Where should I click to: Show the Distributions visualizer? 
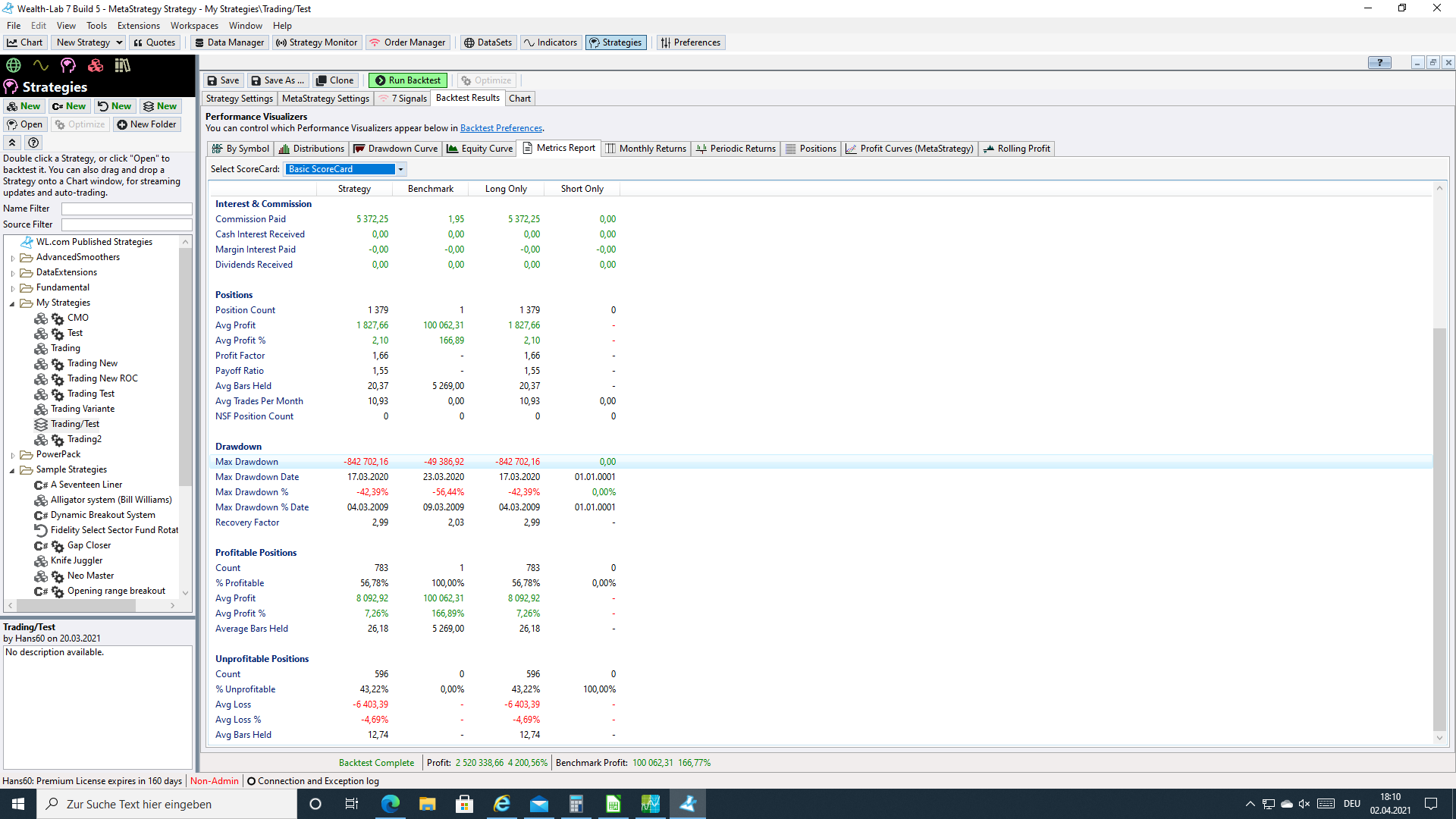312,149
